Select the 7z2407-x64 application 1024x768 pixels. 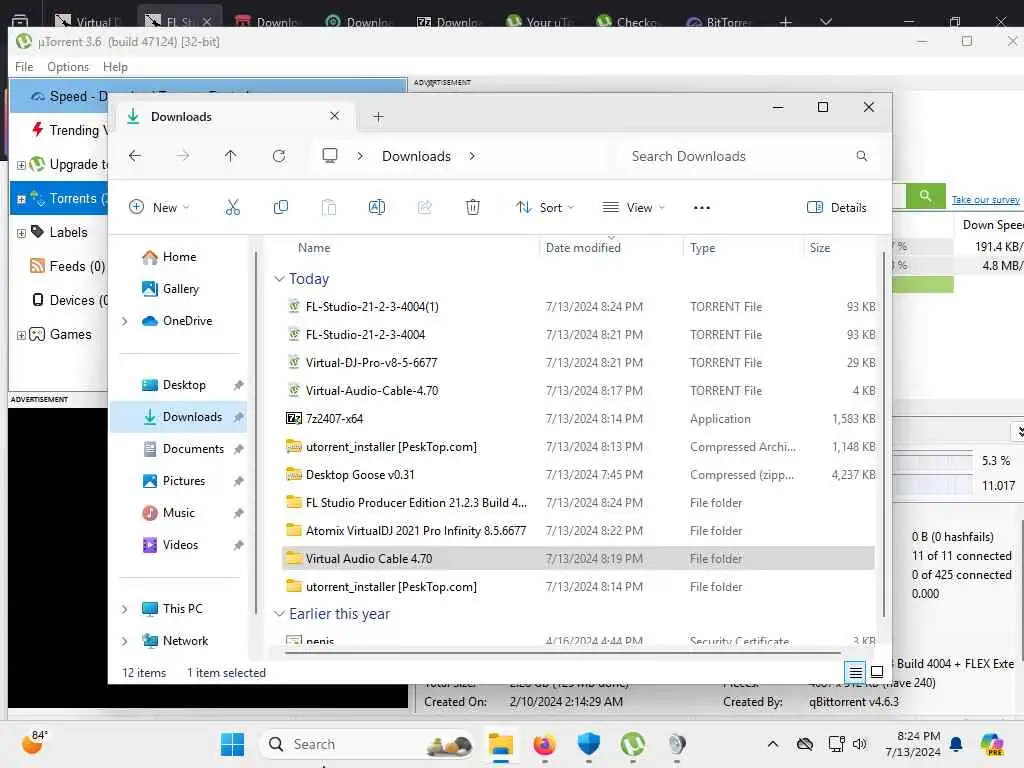point(579,419)
